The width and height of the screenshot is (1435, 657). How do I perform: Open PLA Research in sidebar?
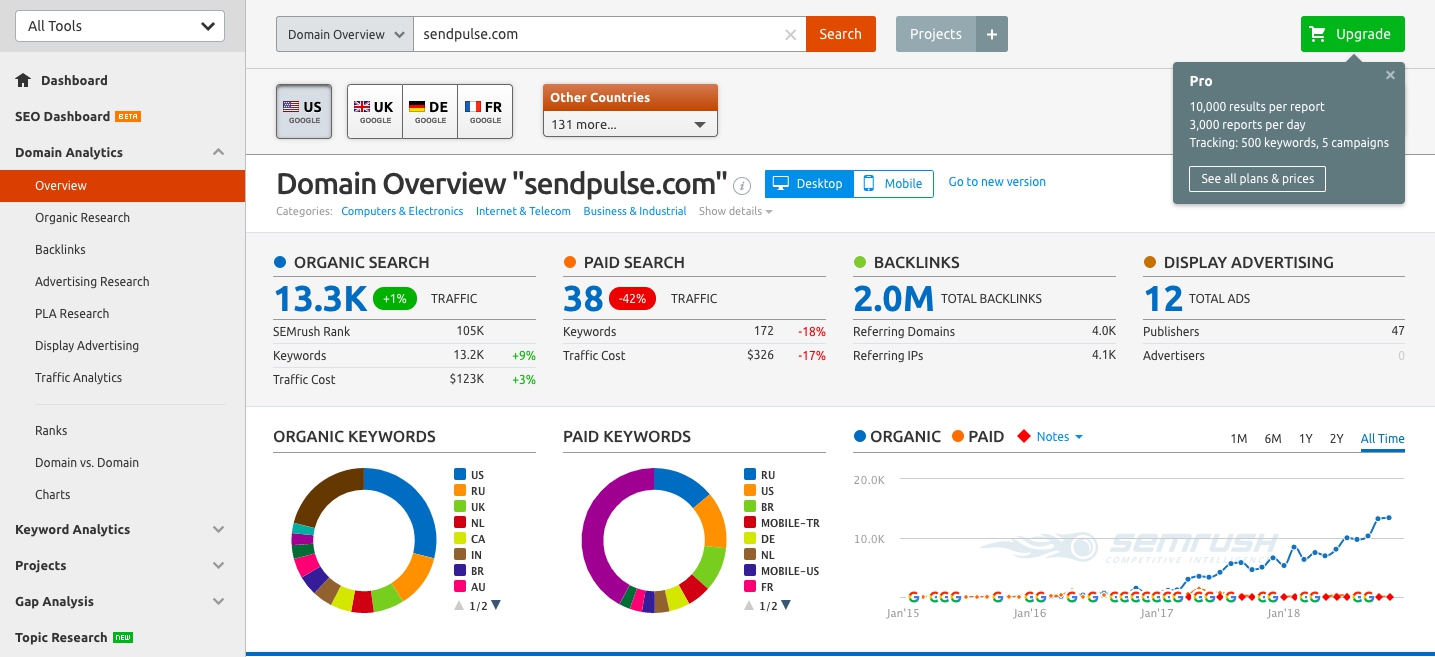point(72,314)
